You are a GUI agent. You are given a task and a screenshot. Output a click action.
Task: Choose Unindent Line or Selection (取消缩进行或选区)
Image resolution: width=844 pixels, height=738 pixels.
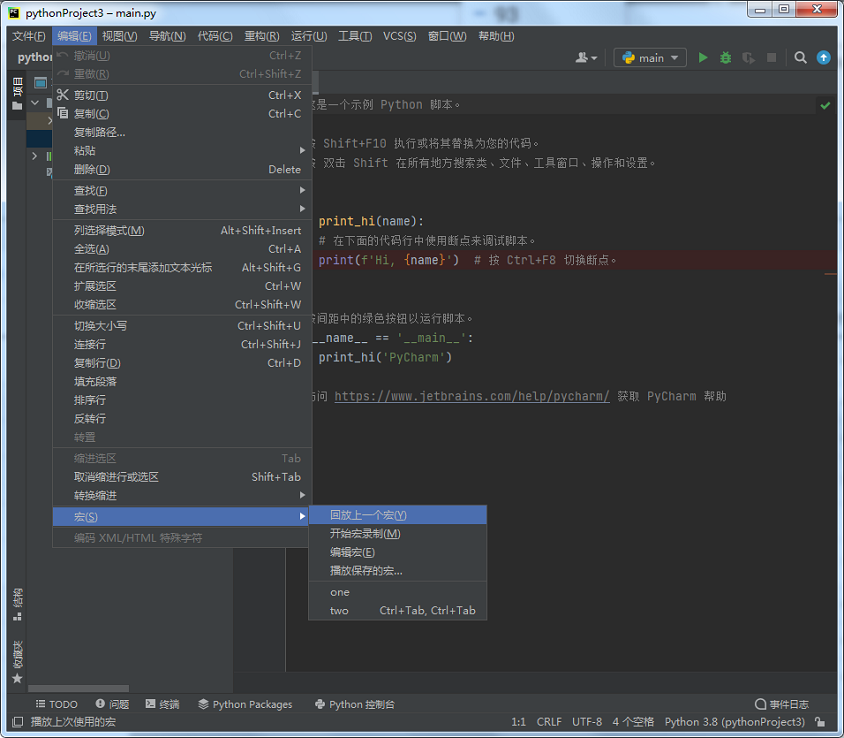pos(182,477)
